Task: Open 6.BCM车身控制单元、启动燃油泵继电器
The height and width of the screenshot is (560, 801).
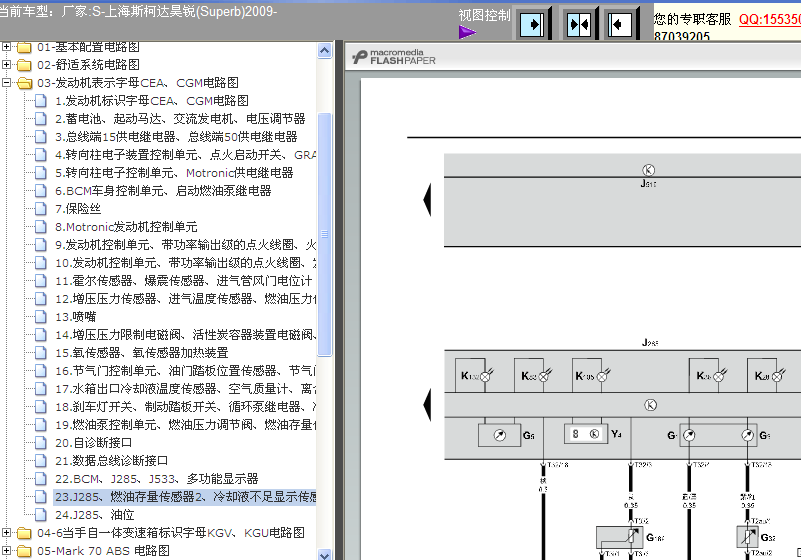Action: pyautogui.click(x=163, y=191)
